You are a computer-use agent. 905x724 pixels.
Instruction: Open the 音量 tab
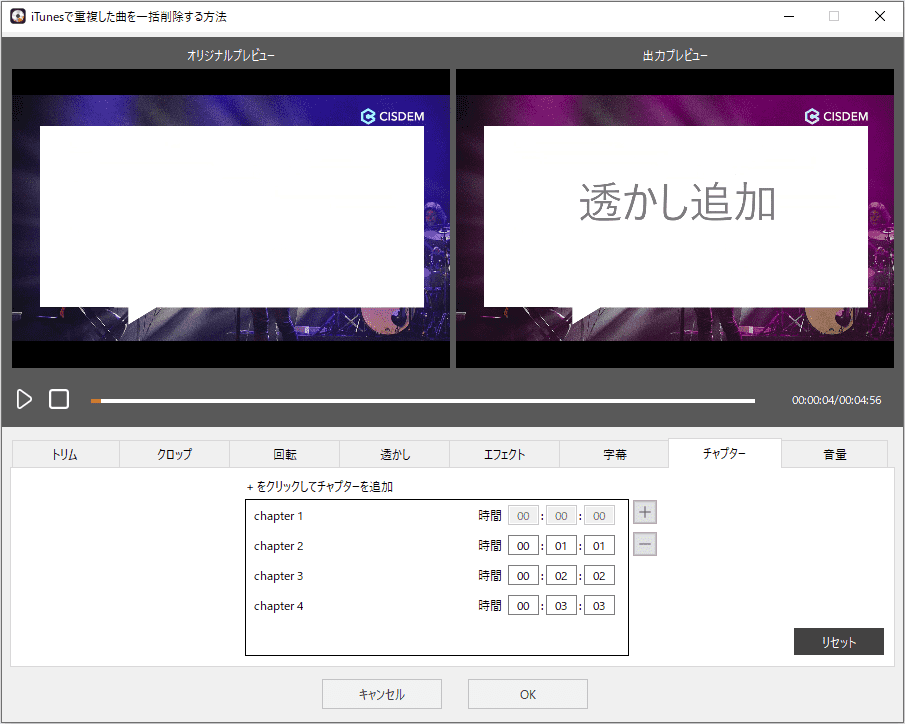pyautogui.click(x=835, y=454)
